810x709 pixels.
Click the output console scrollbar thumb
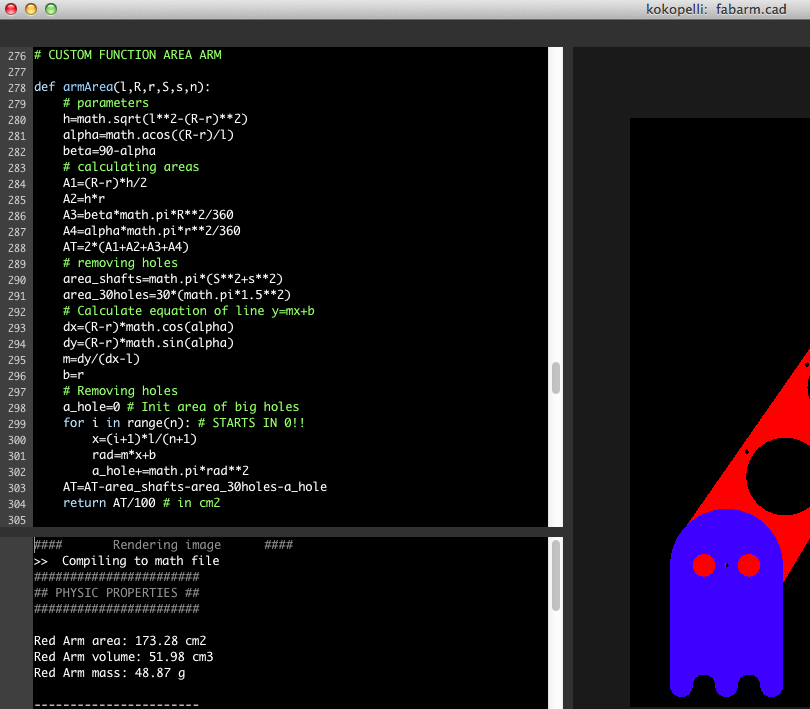(556, 575)
